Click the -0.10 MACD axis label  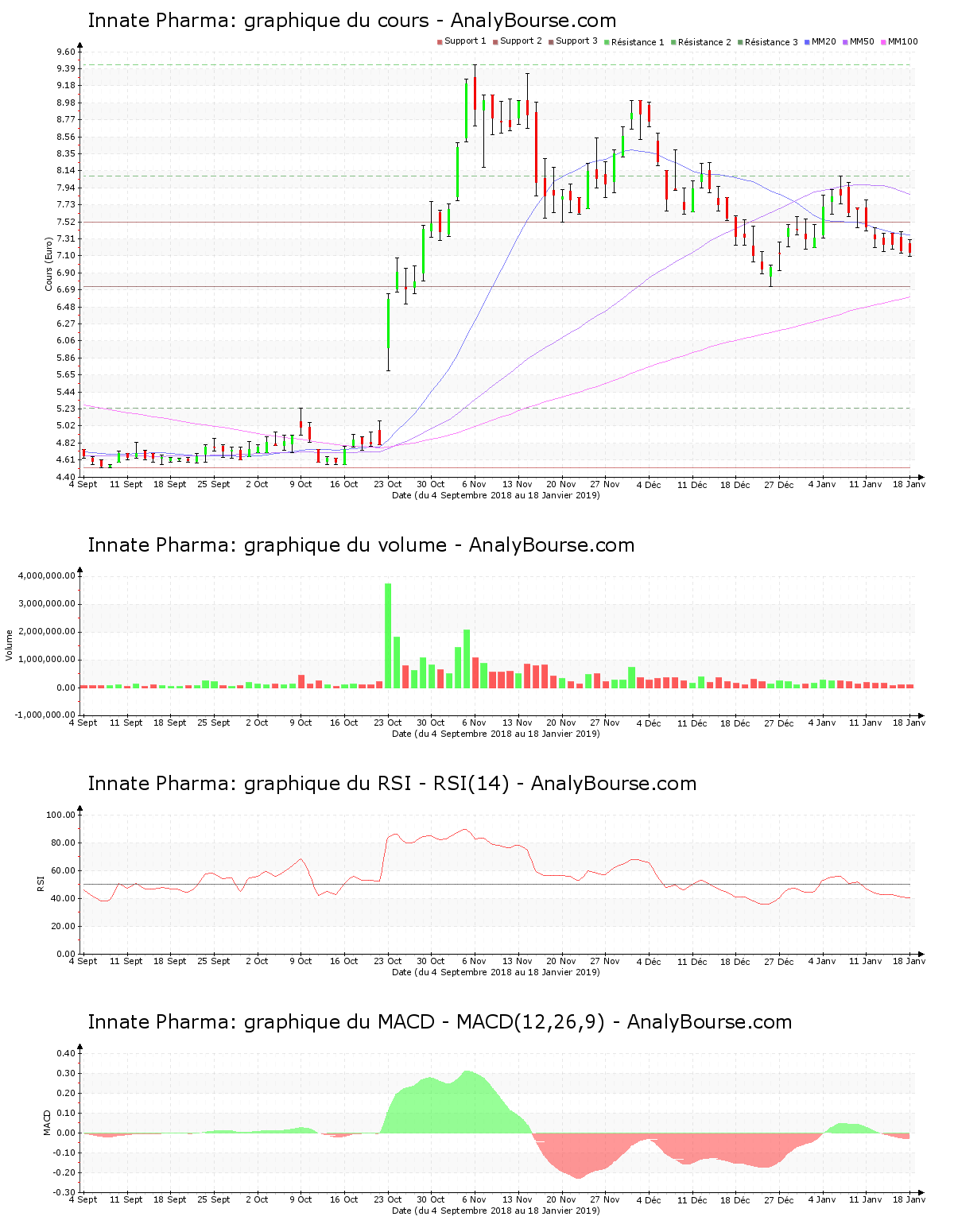click(64, 1153)
